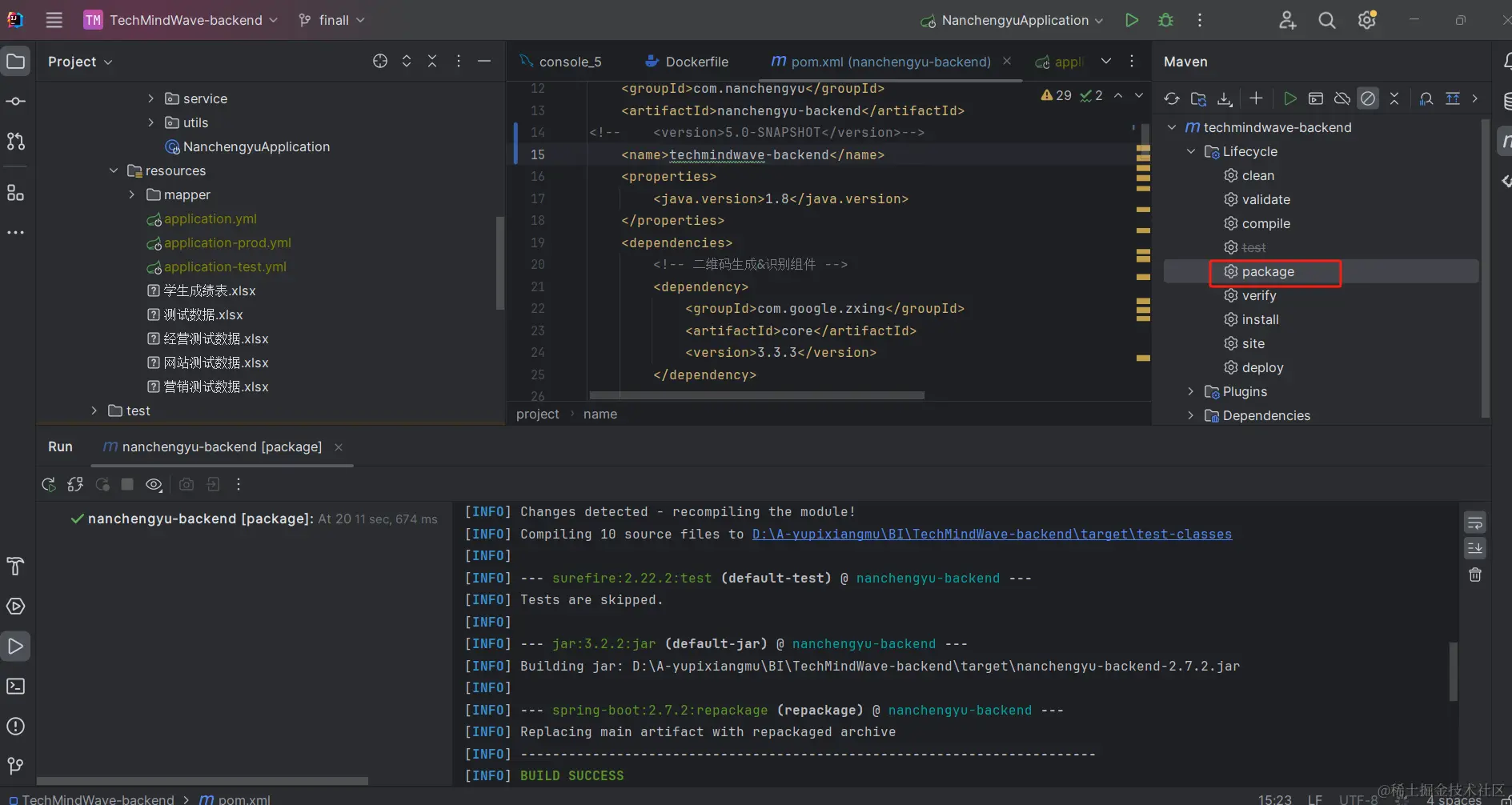Click the 29 warnings indicator in editor
Screen dimensions: 1512x805
click(1056, 95)
